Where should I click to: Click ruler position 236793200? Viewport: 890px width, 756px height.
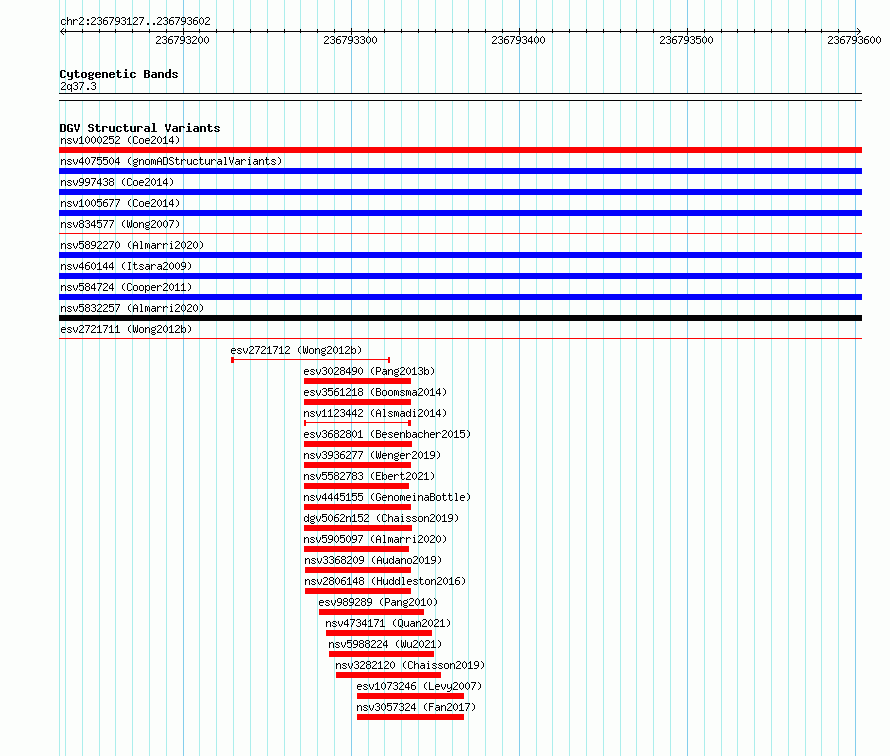(182, 40)
